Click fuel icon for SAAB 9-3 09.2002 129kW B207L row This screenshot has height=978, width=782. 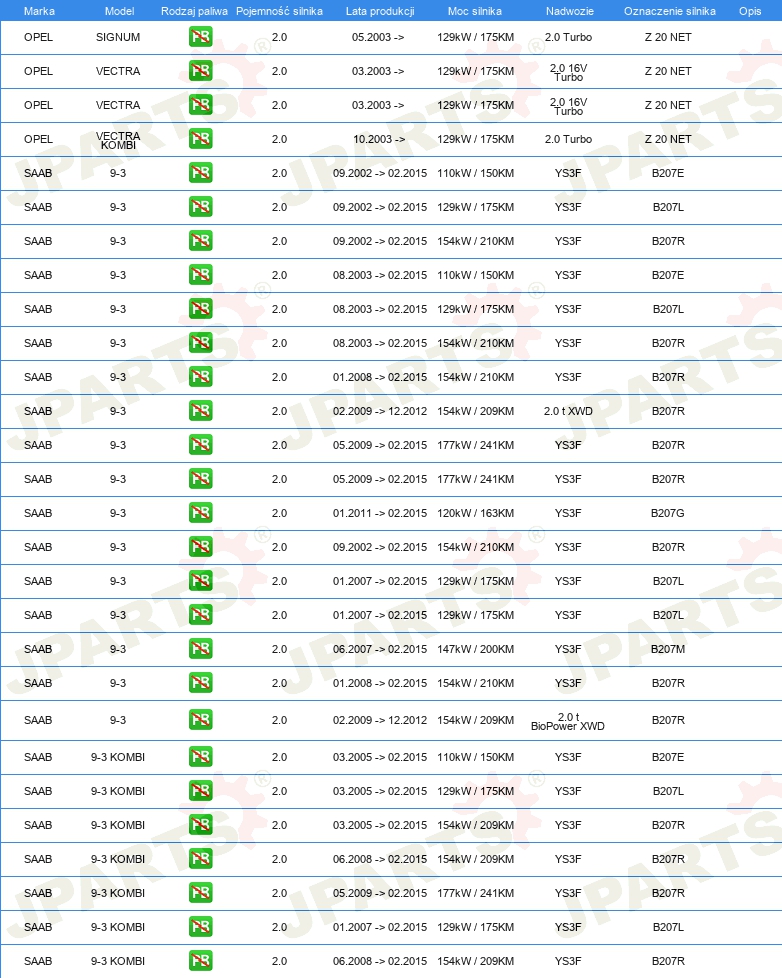coord(200,206)
